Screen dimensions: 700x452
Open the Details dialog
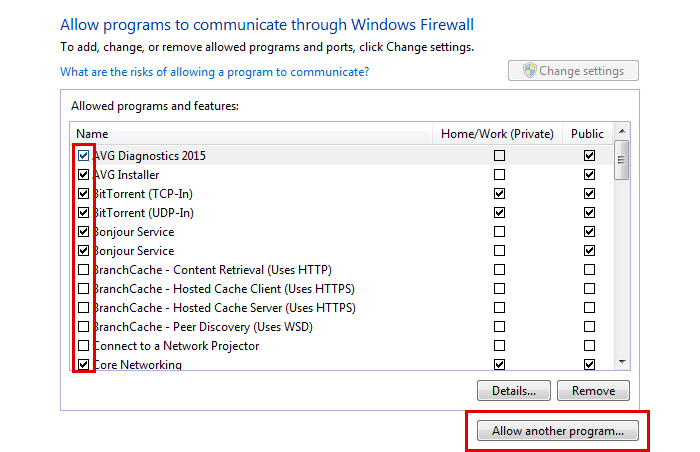514,390
